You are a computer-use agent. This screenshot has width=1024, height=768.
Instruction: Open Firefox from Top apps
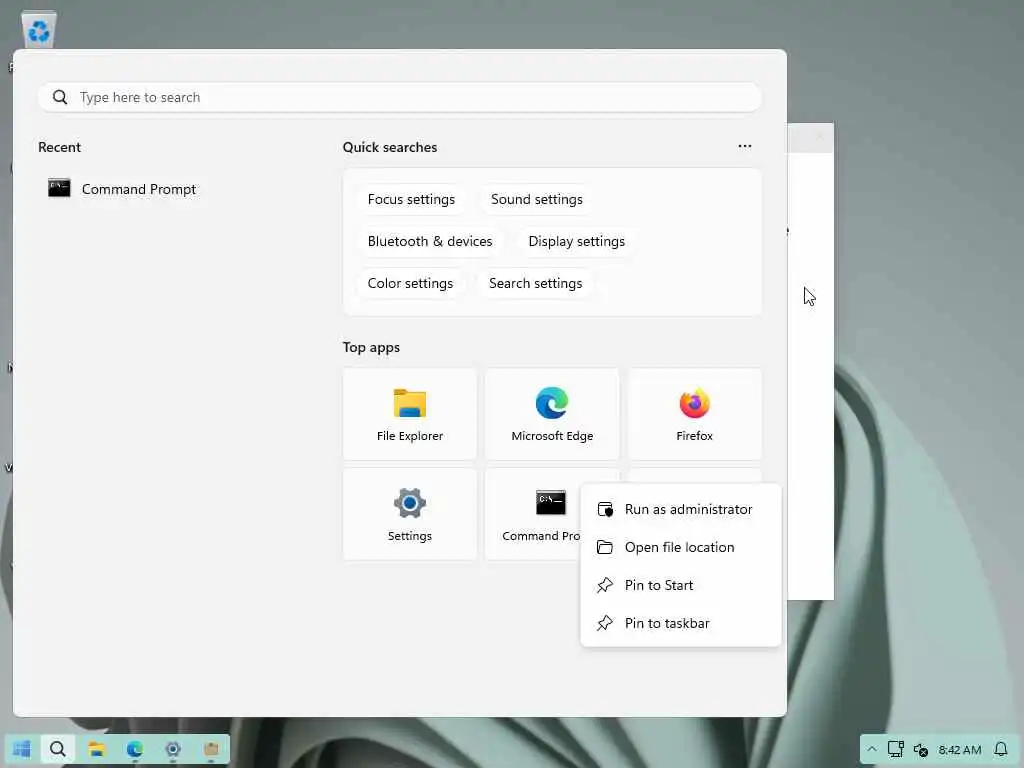[x=694, y=414]
